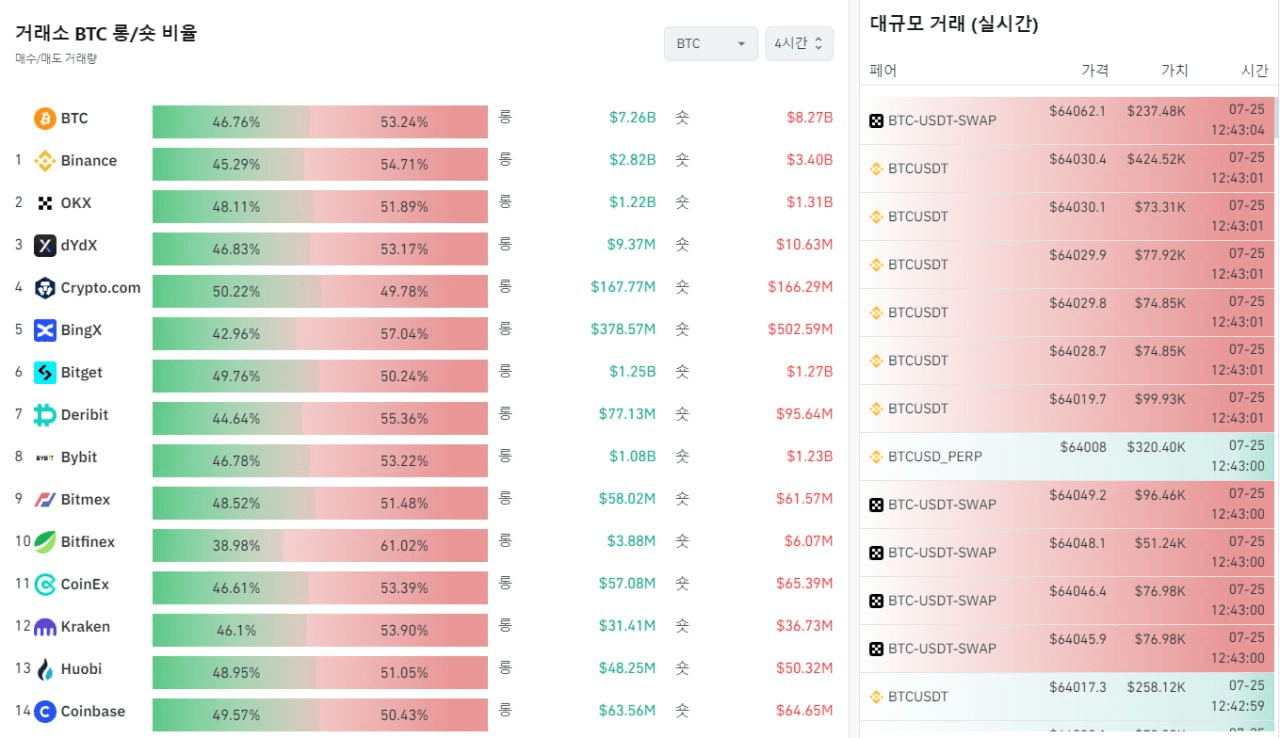The width and height of the screenshot is (1280, 738).
Task: Click the first BTC-USDT-SWAP pair at $64062.1
Action: coord(942,121)
